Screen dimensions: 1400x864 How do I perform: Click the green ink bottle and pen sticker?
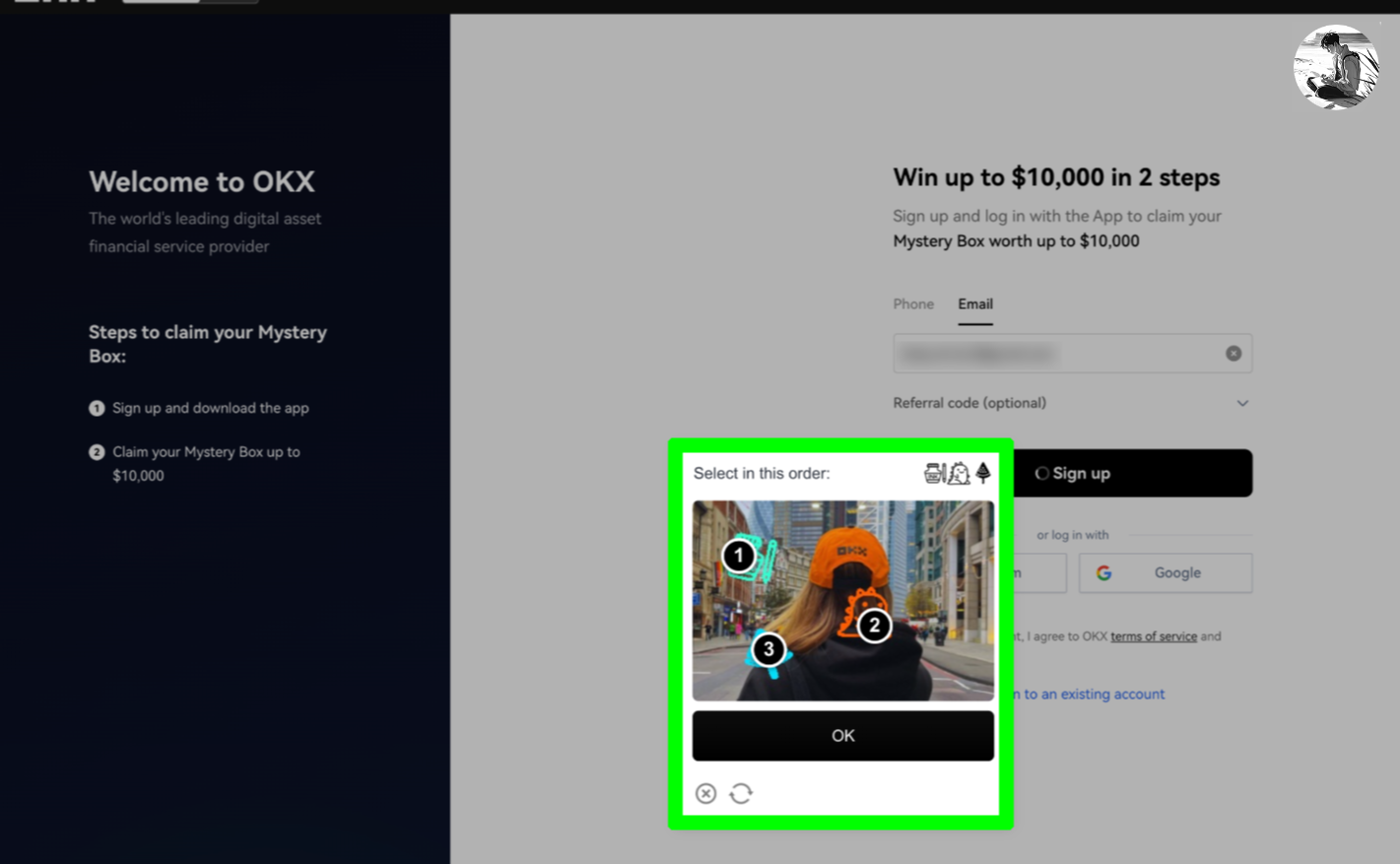(x=752, y=557)
